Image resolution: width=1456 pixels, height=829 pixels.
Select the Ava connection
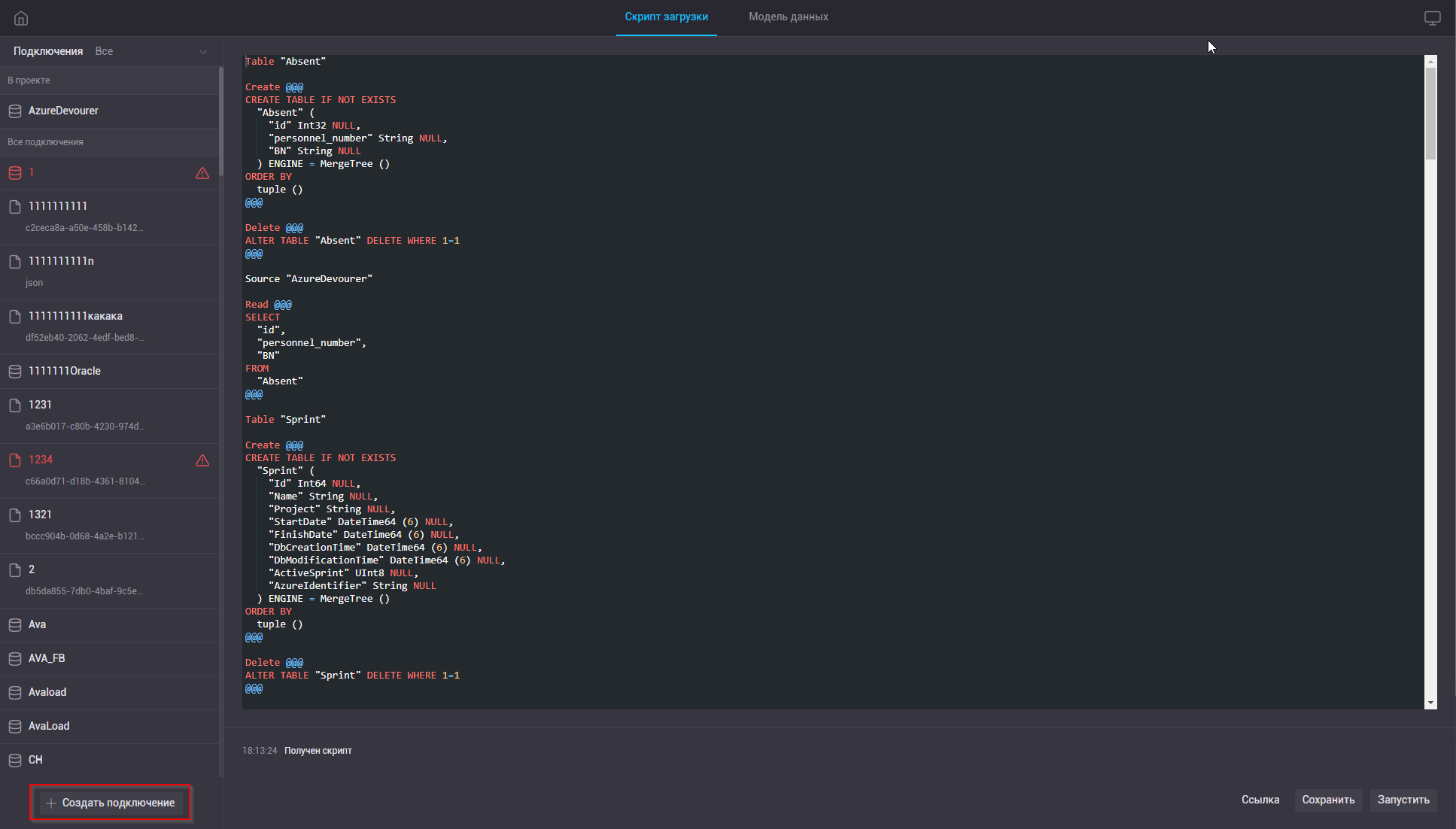(x=110, y=625)
